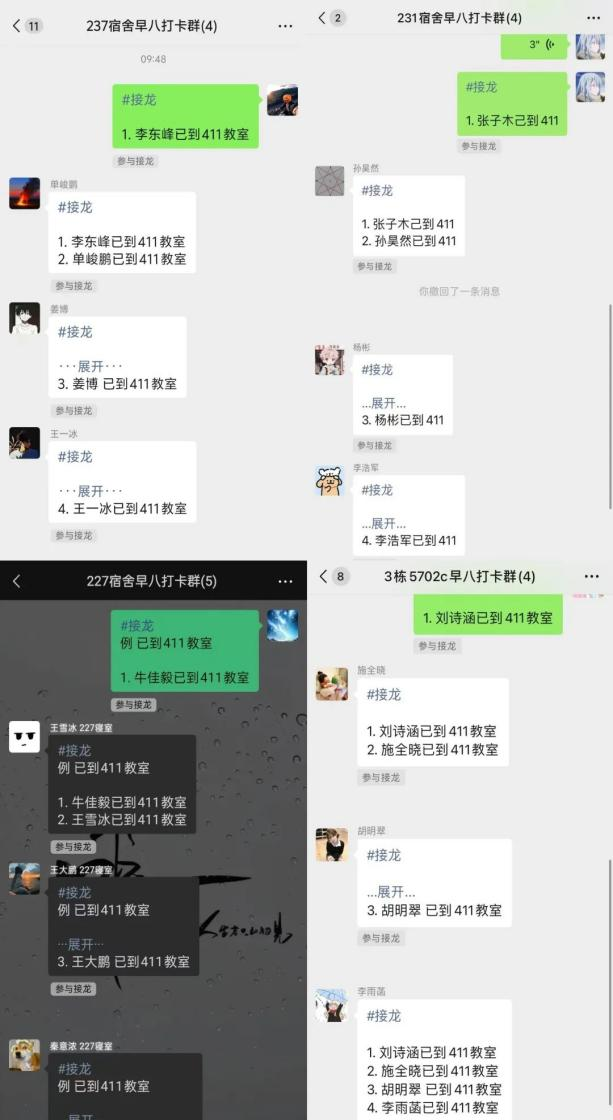Click the scrollbar in the 231宿舍 chat
The height and width of the screenshot is (1120, 613).
(609, 407)
